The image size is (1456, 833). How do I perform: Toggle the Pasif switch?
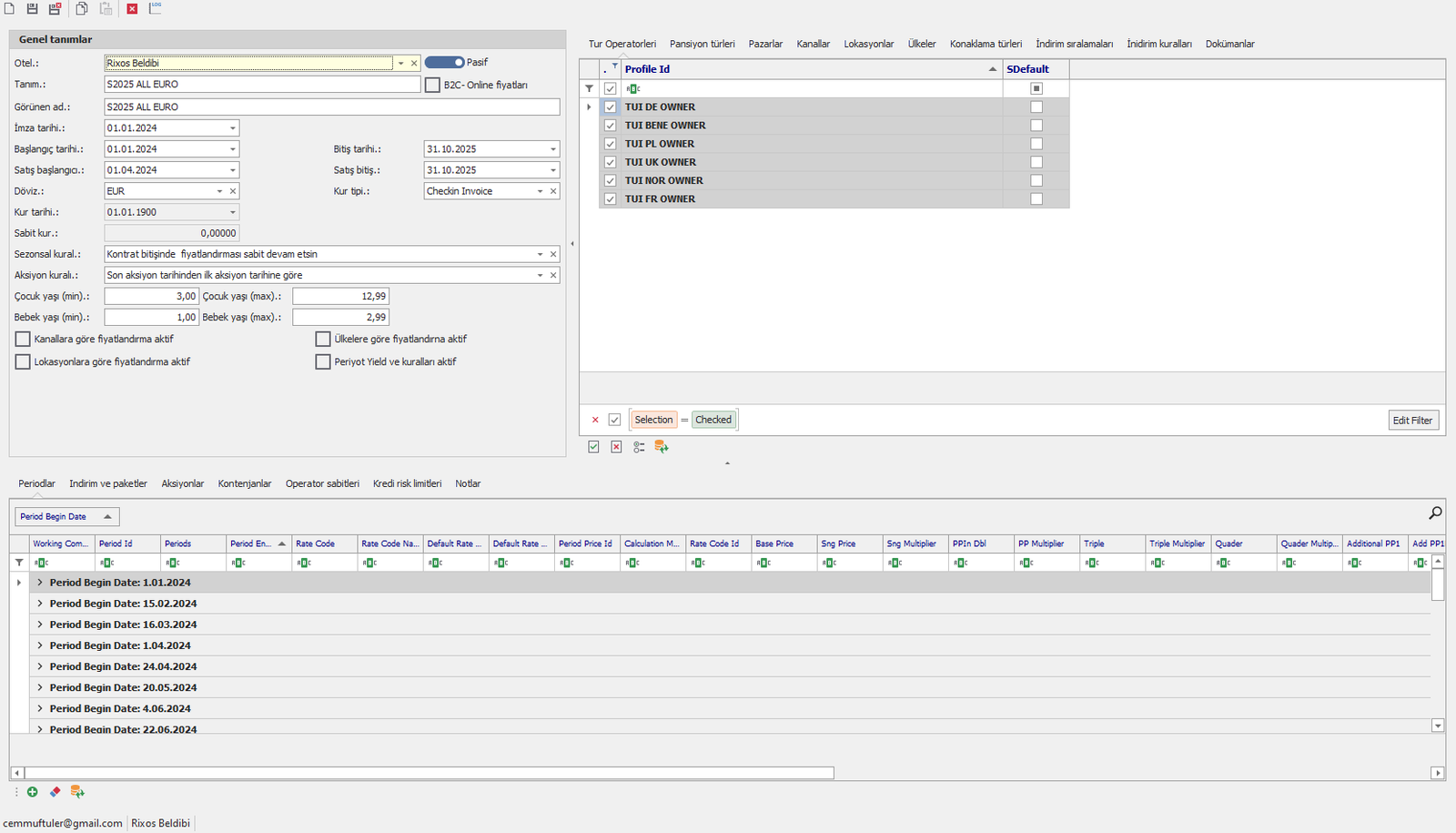444,62
